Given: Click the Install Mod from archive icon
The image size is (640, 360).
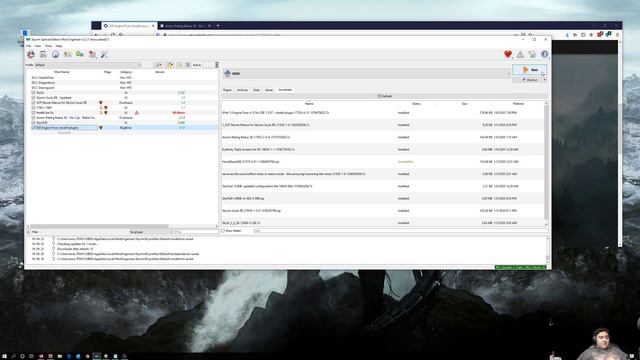Looking at the screenshot, I should 43,54.
